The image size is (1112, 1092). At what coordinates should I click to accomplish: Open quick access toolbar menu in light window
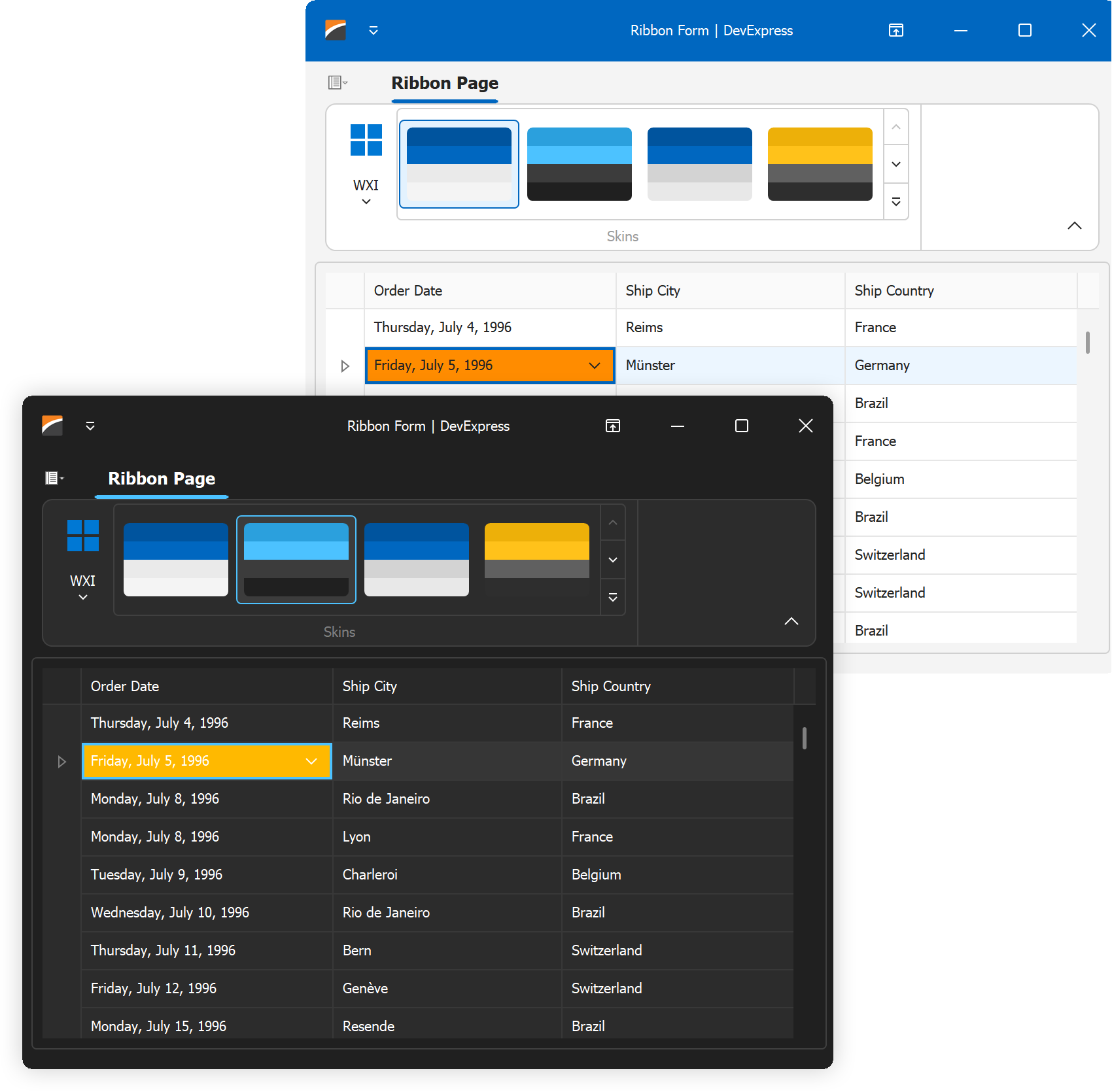374,31
